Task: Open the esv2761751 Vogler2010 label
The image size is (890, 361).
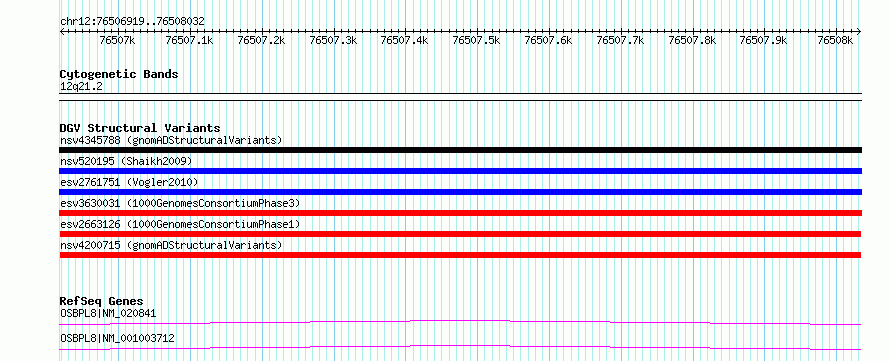Action: tap(129, 182)
